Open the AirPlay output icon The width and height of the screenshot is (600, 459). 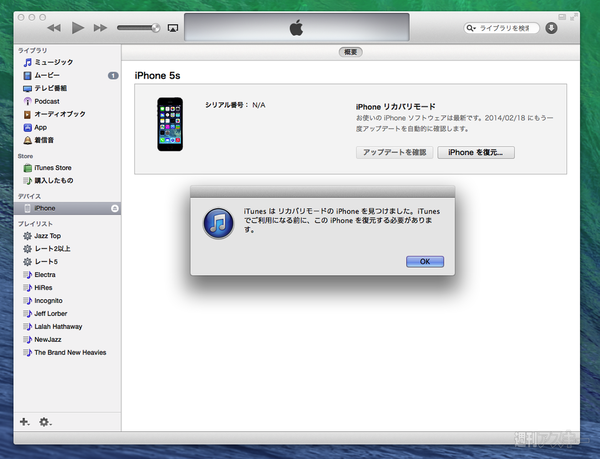(173, 28)
